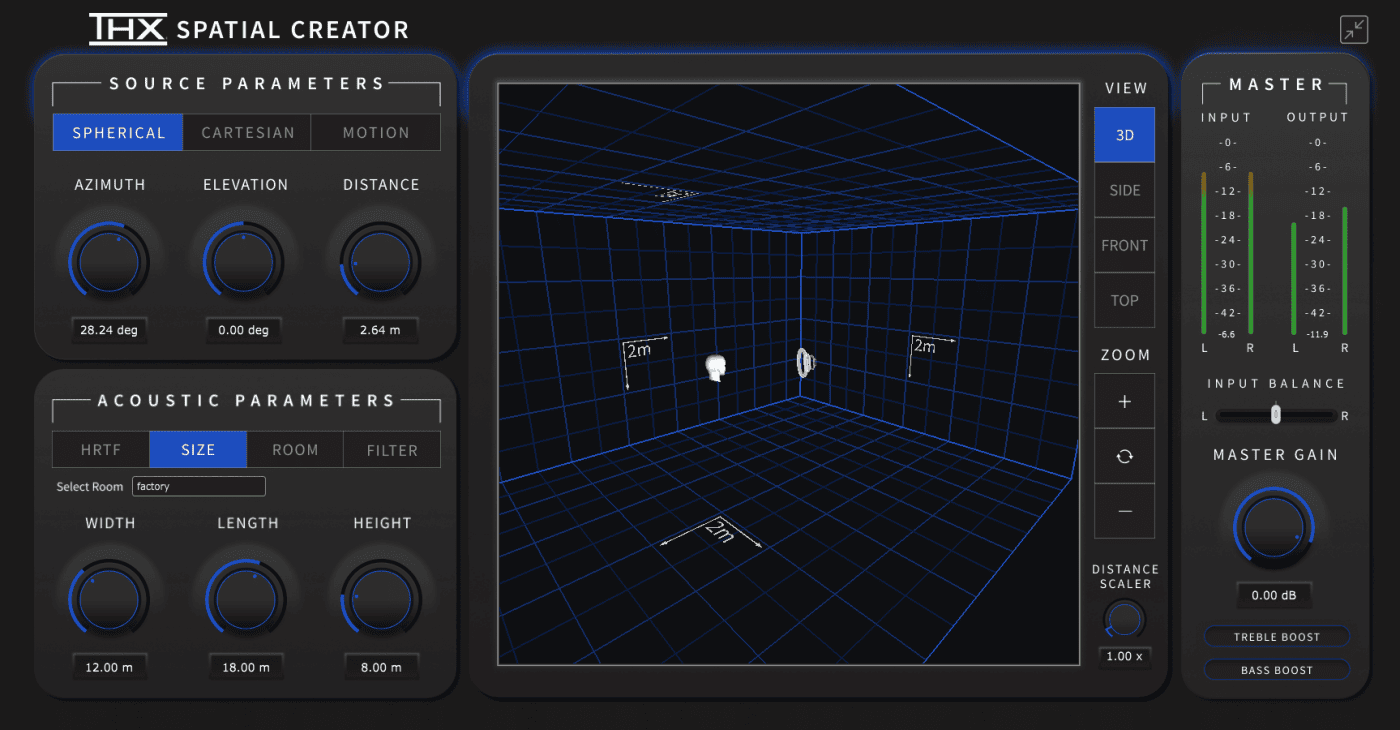This screenshot has height=730, width=1400.
Task: Switch to SIDE view
Action: coord(1124,190)
